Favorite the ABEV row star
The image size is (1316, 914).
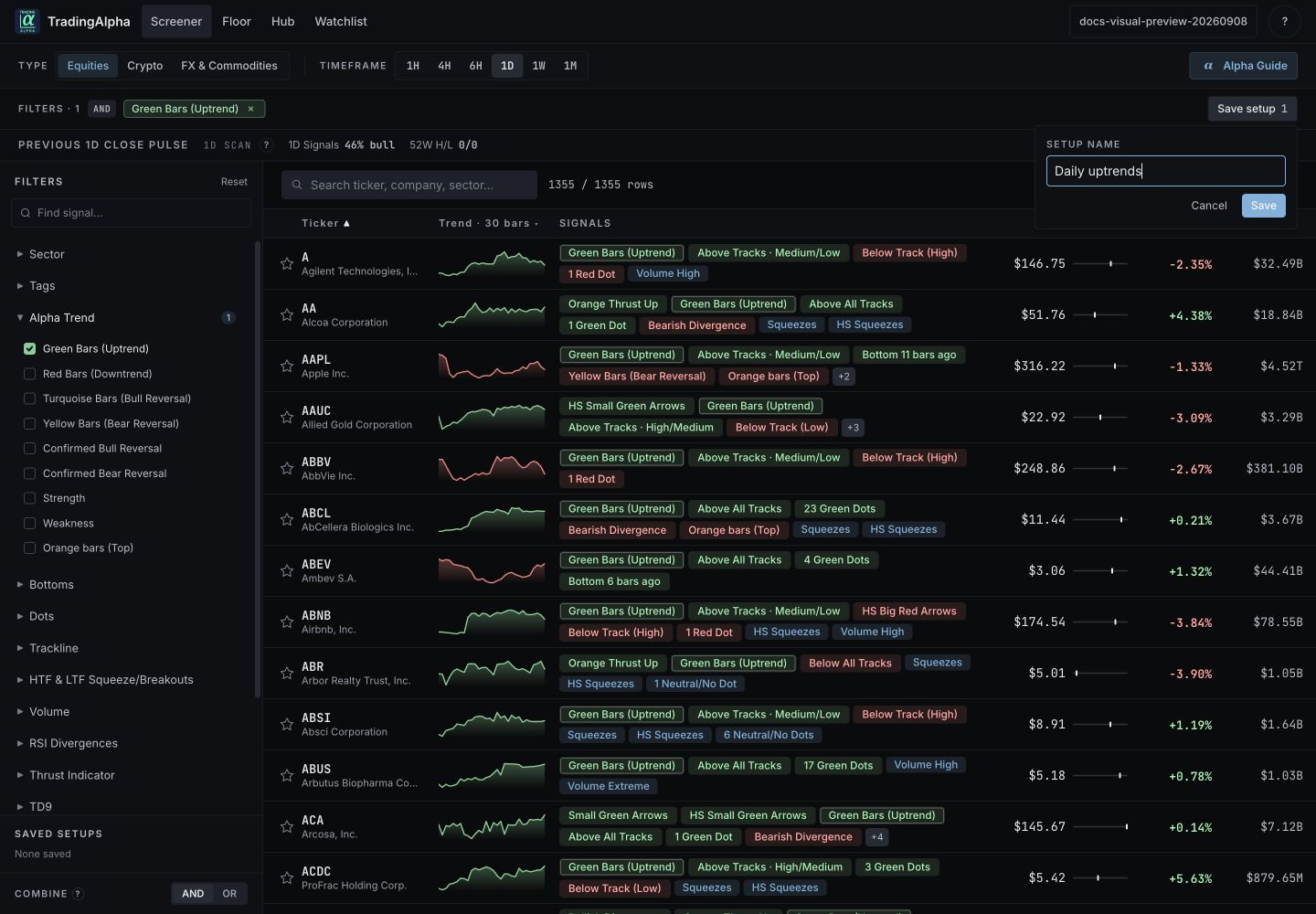[287, 570]
